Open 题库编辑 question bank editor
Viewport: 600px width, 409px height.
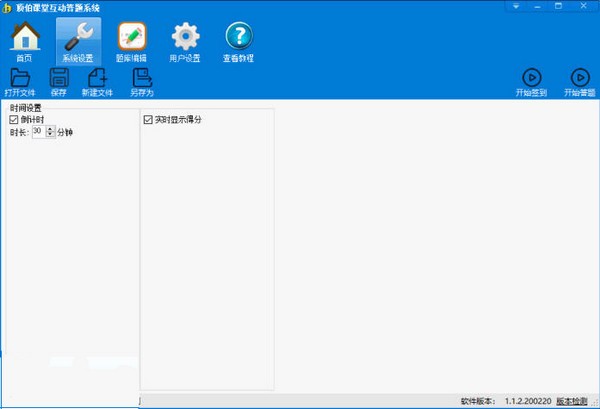tap(131, 40)
